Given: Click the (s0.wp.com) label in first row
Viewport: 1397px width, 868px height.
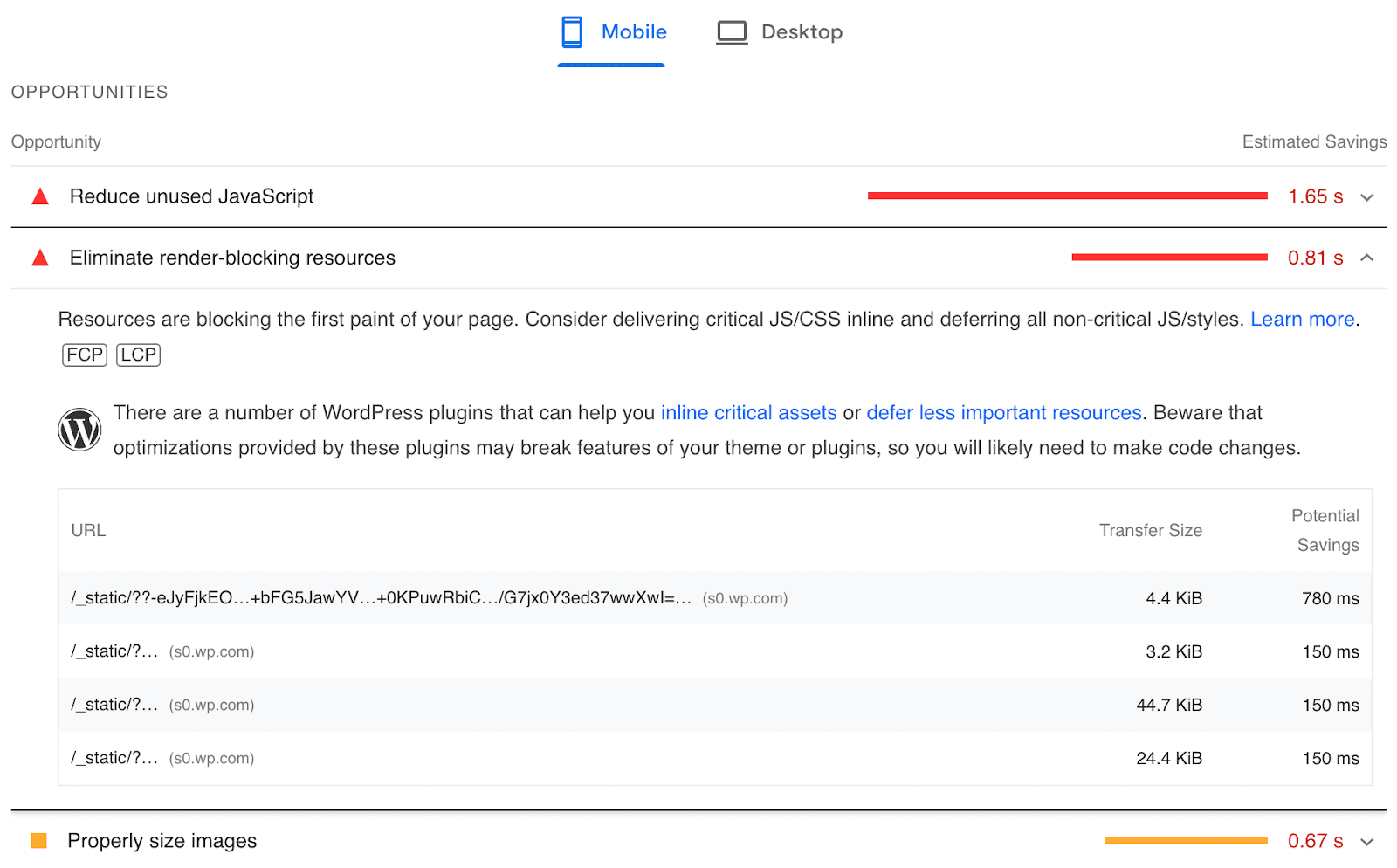Looking at the screenshot, I should (745, 598).
